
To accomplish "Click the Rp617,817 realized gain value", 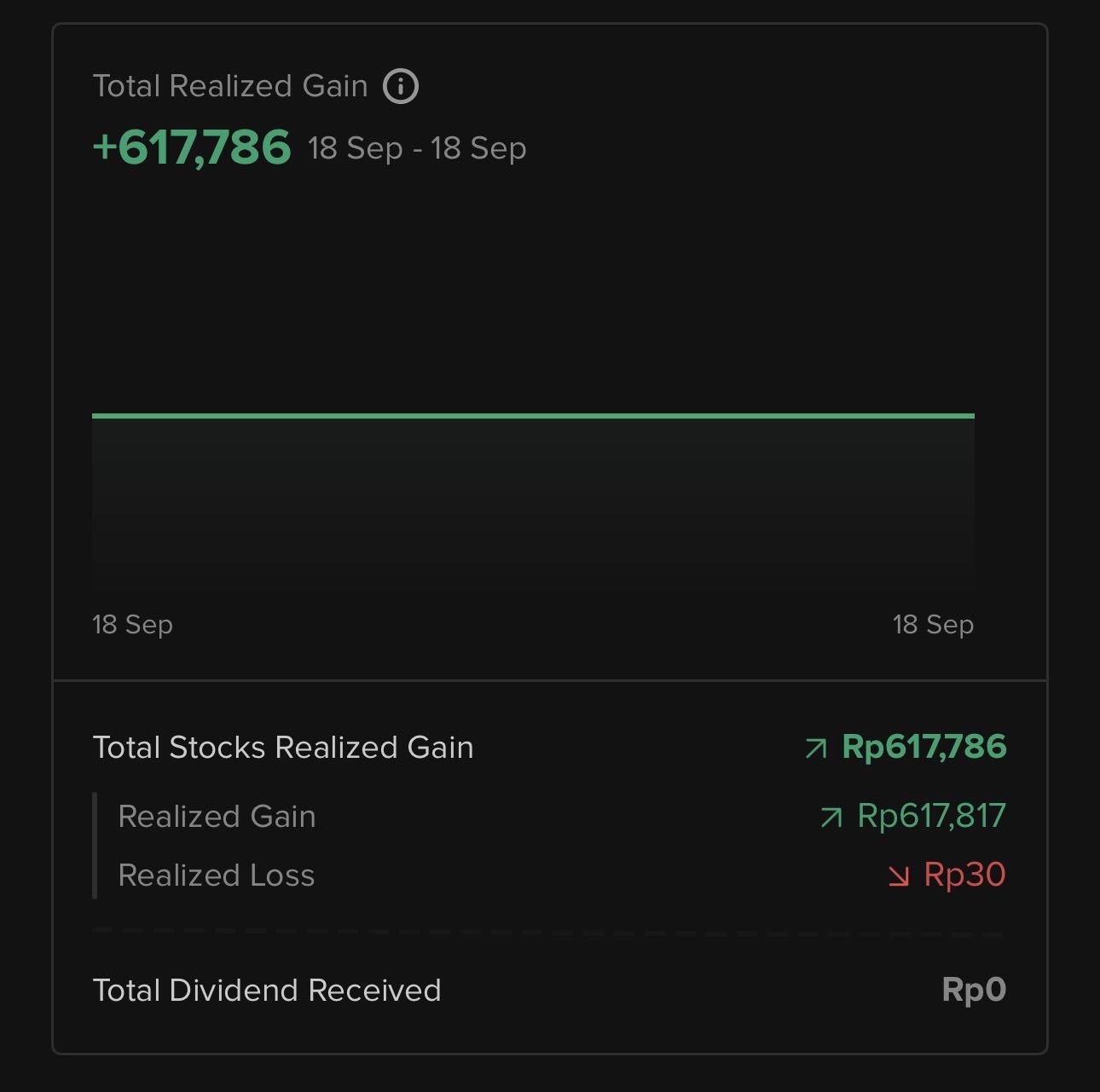I will click(931, 816).
